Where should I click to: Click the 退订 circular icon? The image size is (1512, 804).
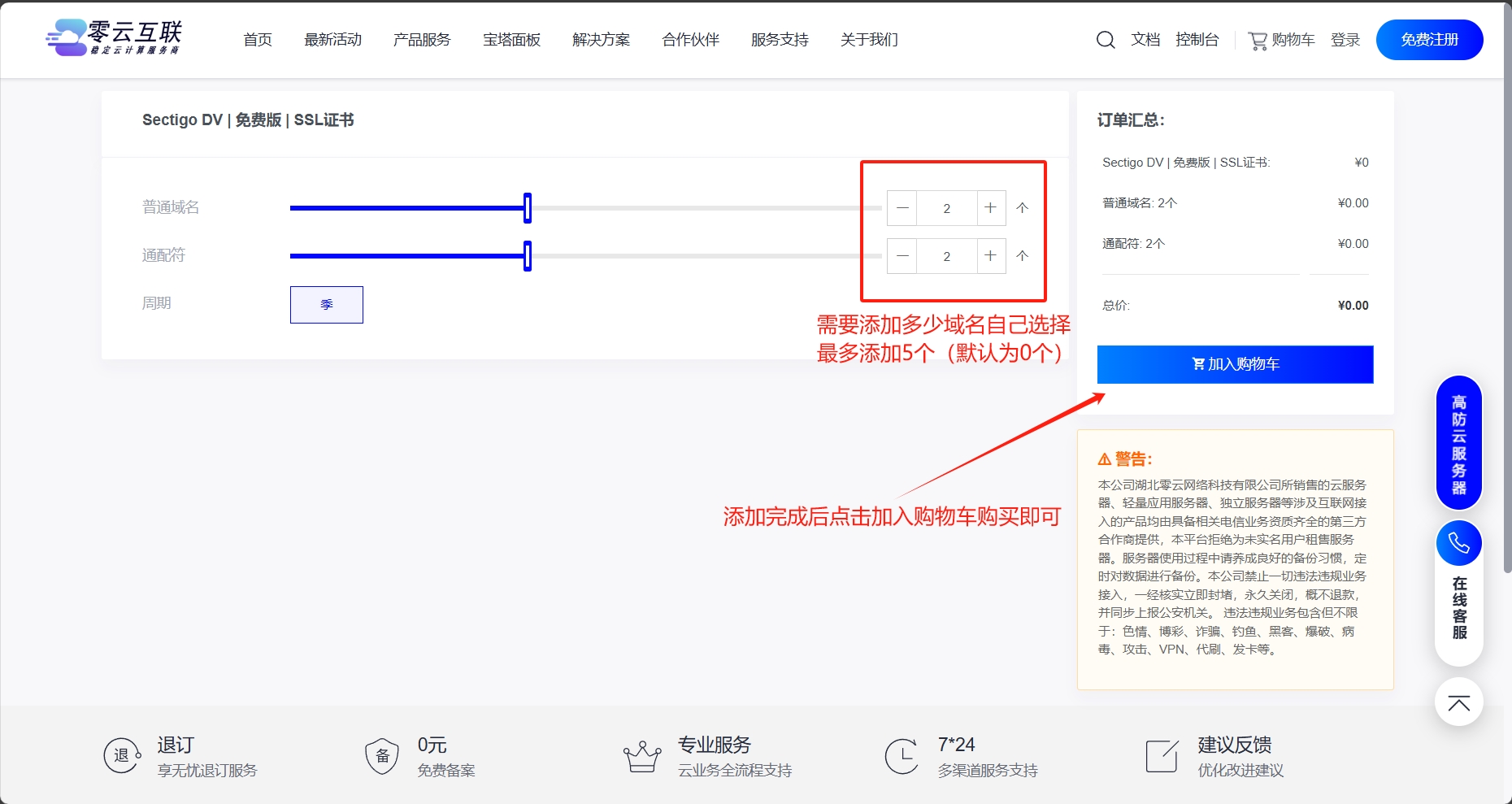(x=122, y=755)
